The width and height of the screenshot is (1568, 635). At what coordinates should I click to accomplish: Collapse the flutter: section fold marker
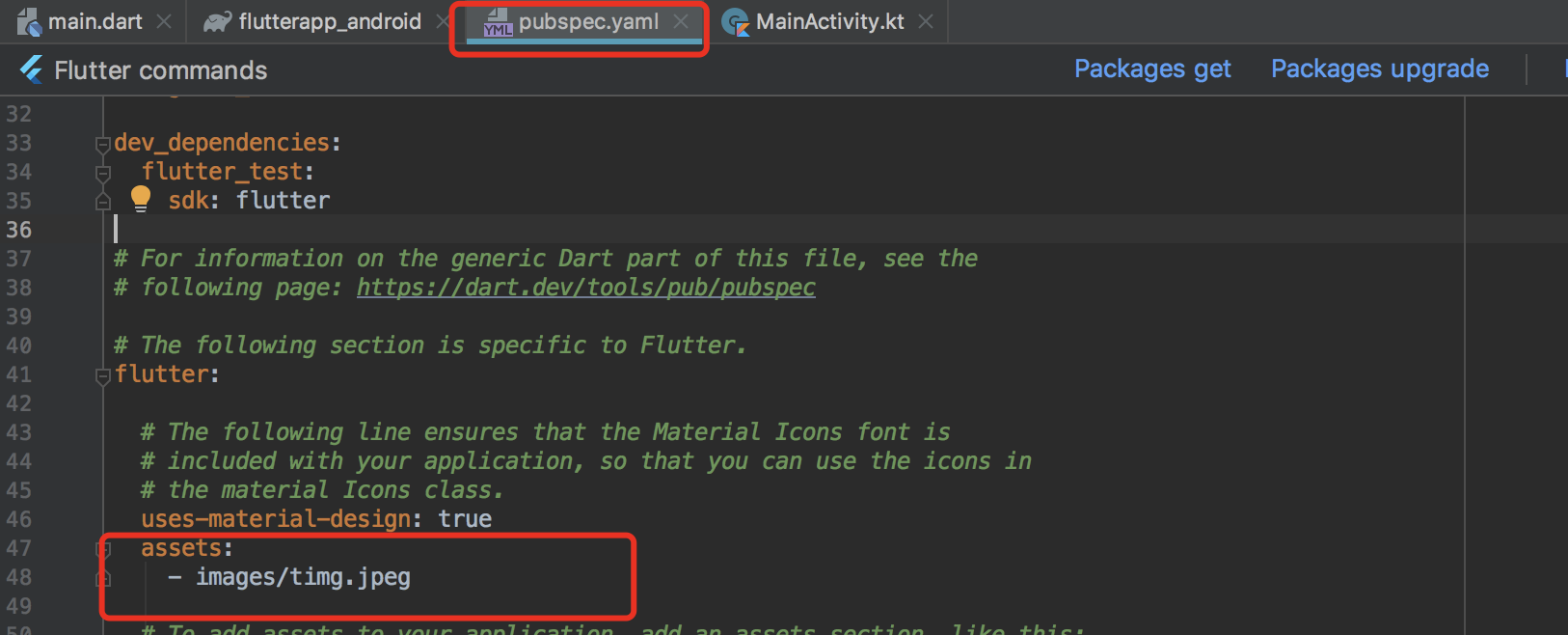coord(103,376)
